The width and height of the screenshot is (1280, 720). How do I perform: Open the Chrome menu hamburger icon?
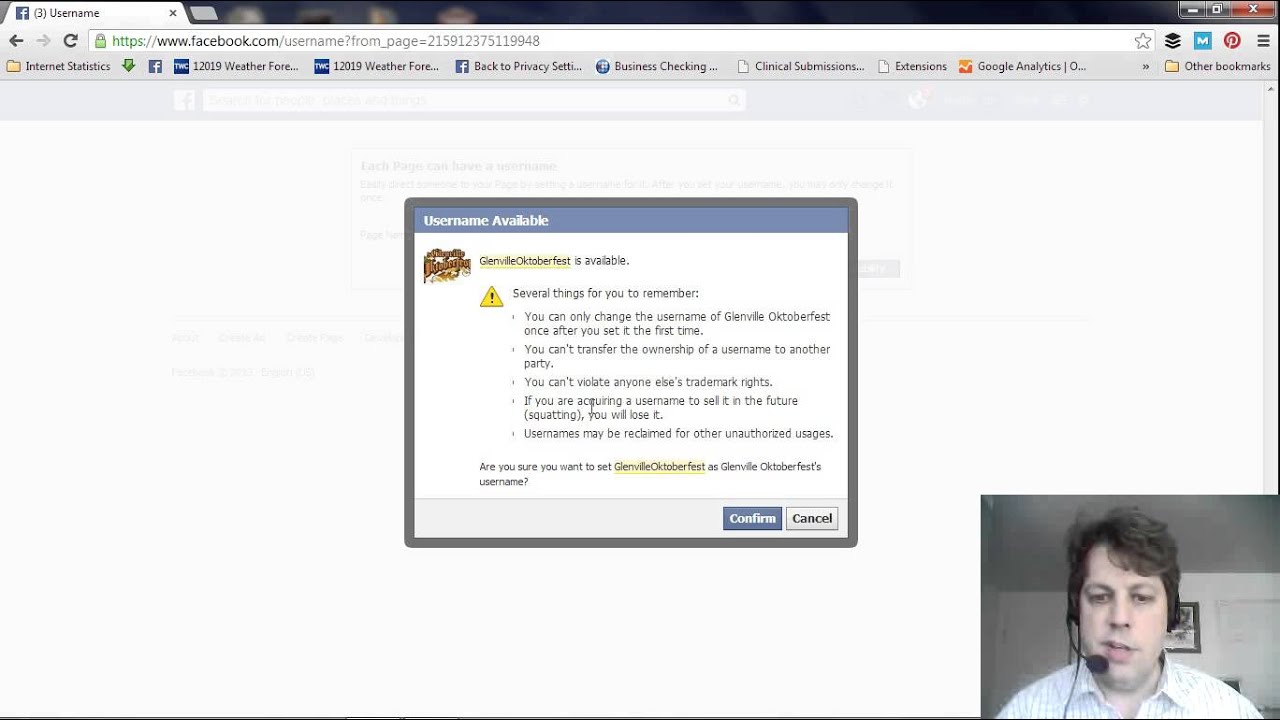(x=1262, y=41)
